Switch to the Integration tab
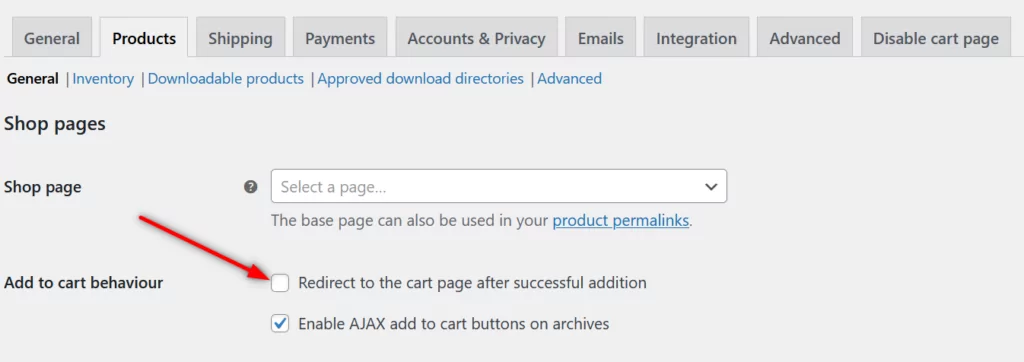This screenshot has width=1024, height=362. 696,38
